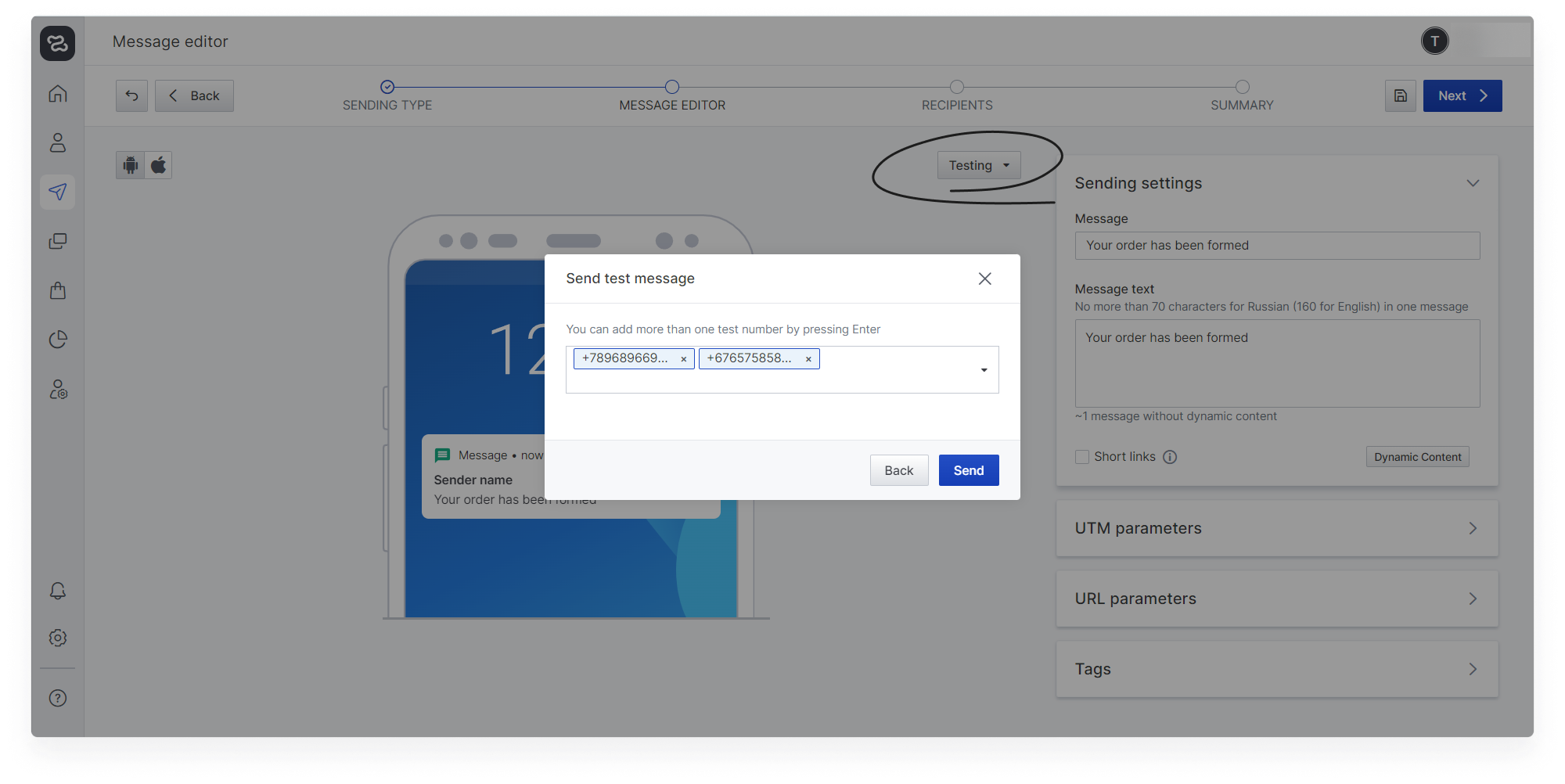Open the shopping bag icon in sidebar
Screen dimensions: 1565x784
click(58, 290)
